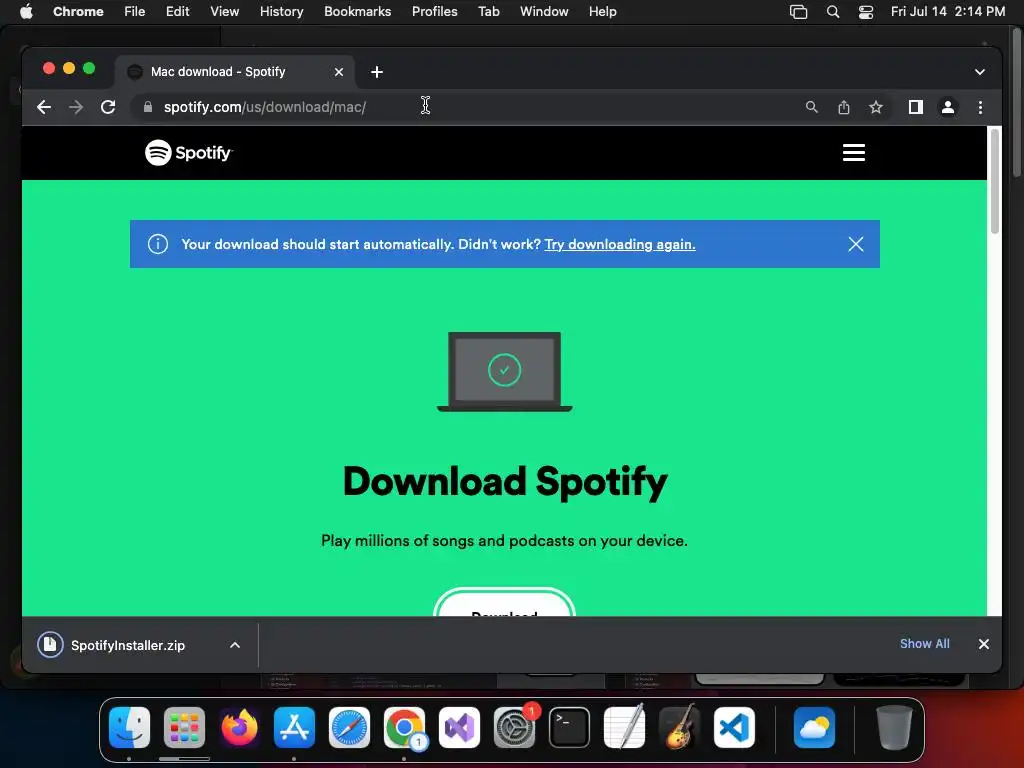The height and width of the screenshot is (768, 1024).
Task: Launch Firefox from the Dock
Action: click(x=239, y=728)
